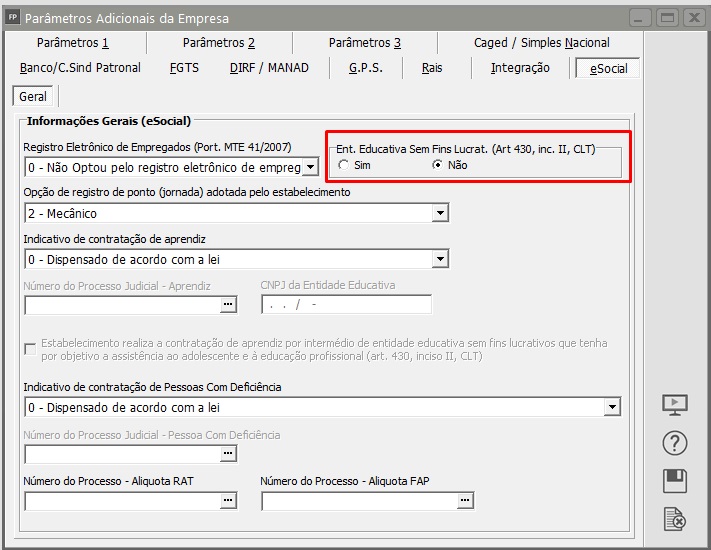Minimize the Parâmetros Adicionais da Empresa window

pos(640,18)
